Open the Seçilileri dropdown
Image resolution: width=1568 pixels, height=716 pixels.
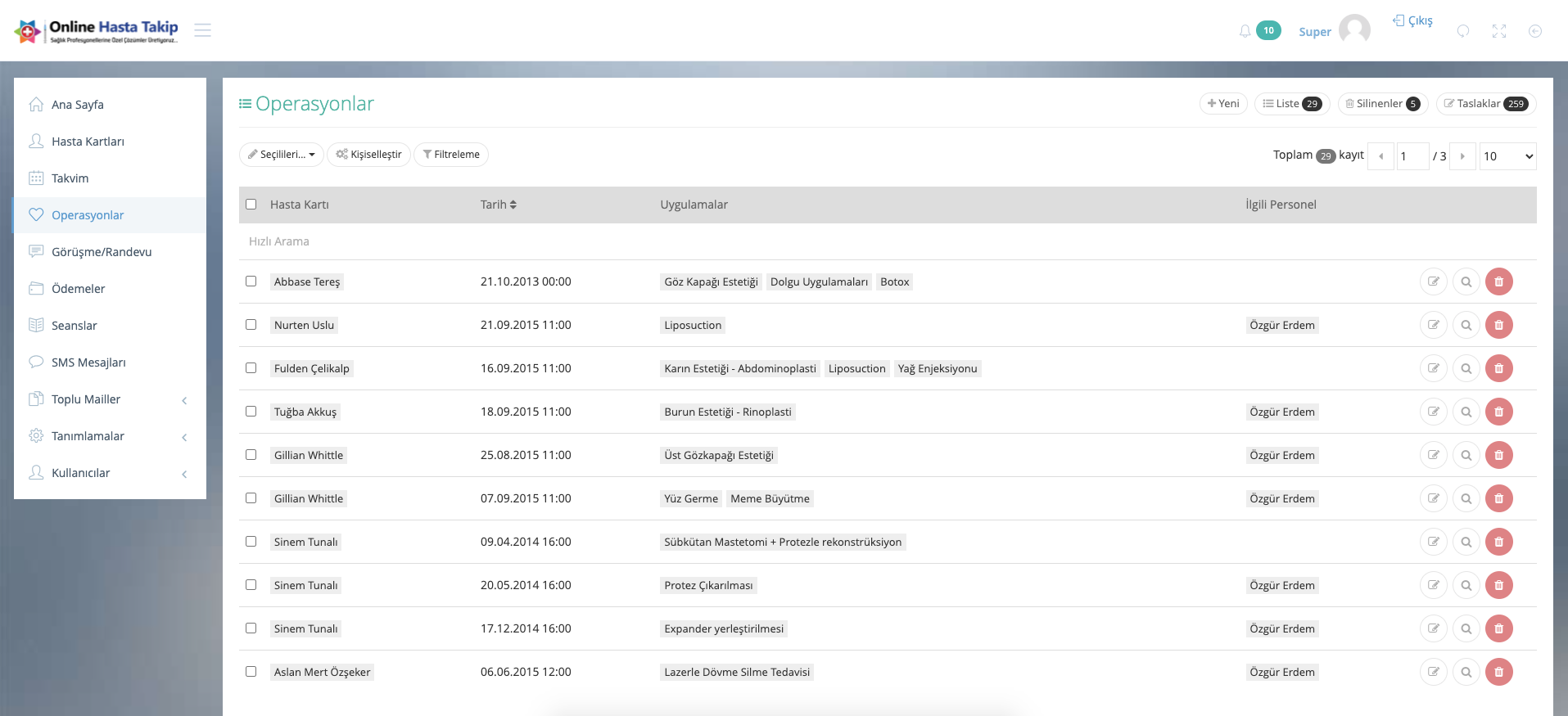click(x=282, y=155)
